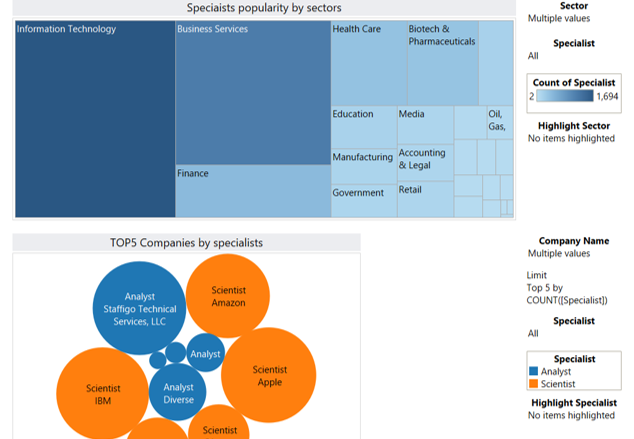Viewport: 634px width, 439px height.
Task: Click the Scientist IBM bubble
Action: pos(103,394)
